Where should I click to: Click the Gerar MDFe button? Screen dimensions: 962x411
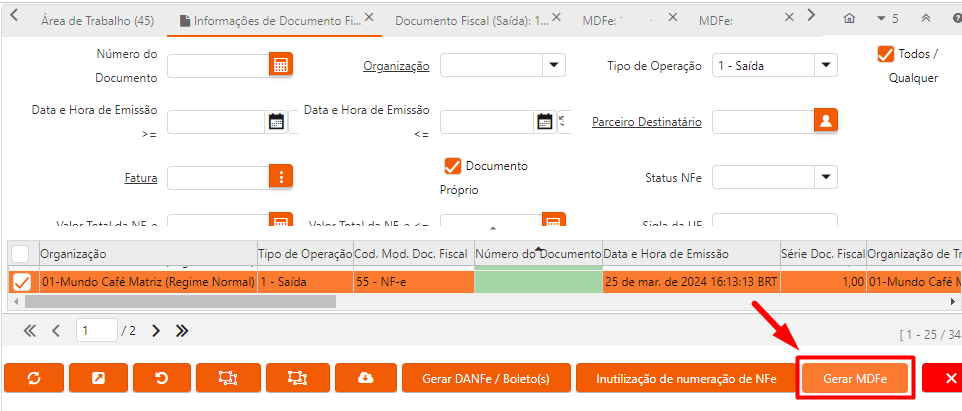point(855,378)
